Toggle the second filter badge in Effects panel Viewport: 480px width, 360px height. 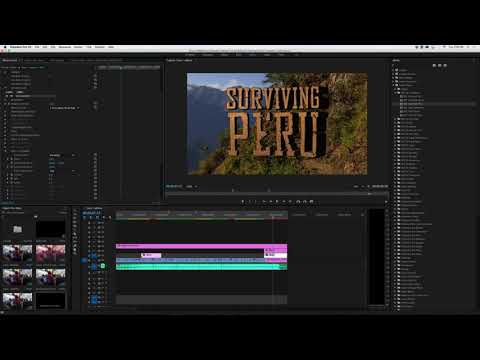440,65
